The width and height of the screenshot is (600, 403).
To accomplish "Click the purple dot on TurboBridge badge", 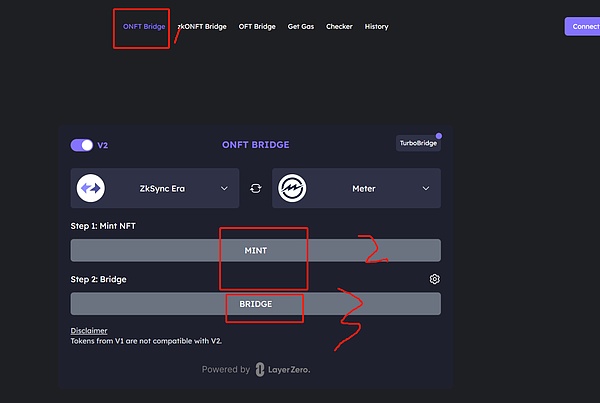I will coord(439,135).
